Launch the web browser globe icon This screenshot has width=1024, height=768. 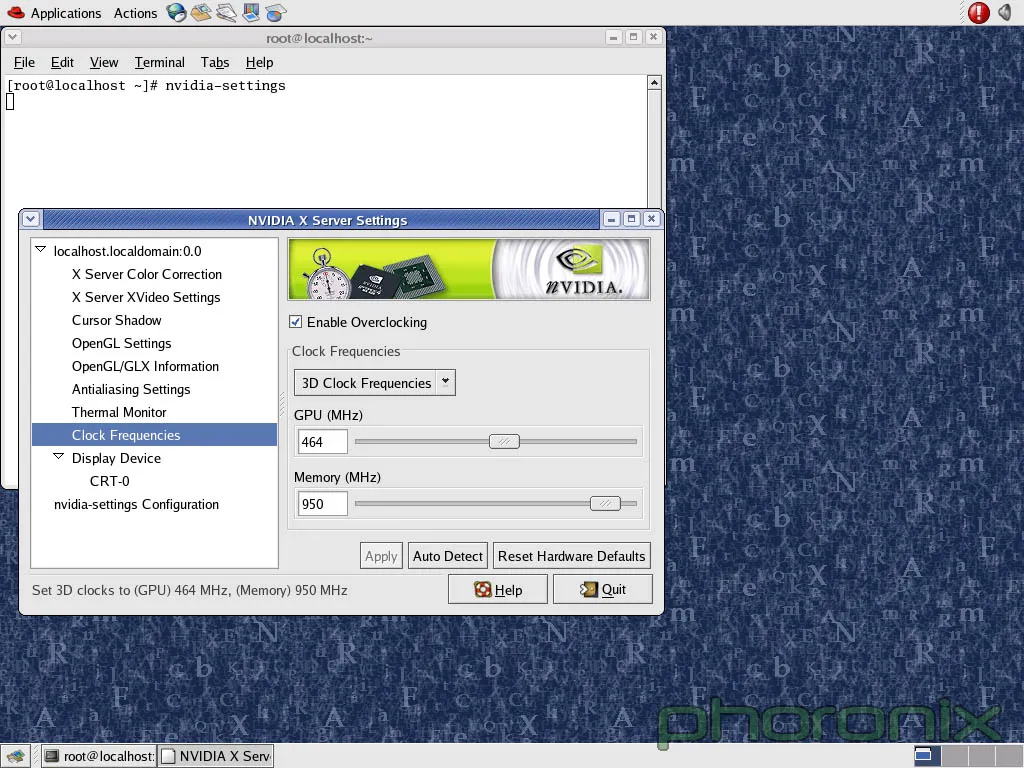[176, 12]
